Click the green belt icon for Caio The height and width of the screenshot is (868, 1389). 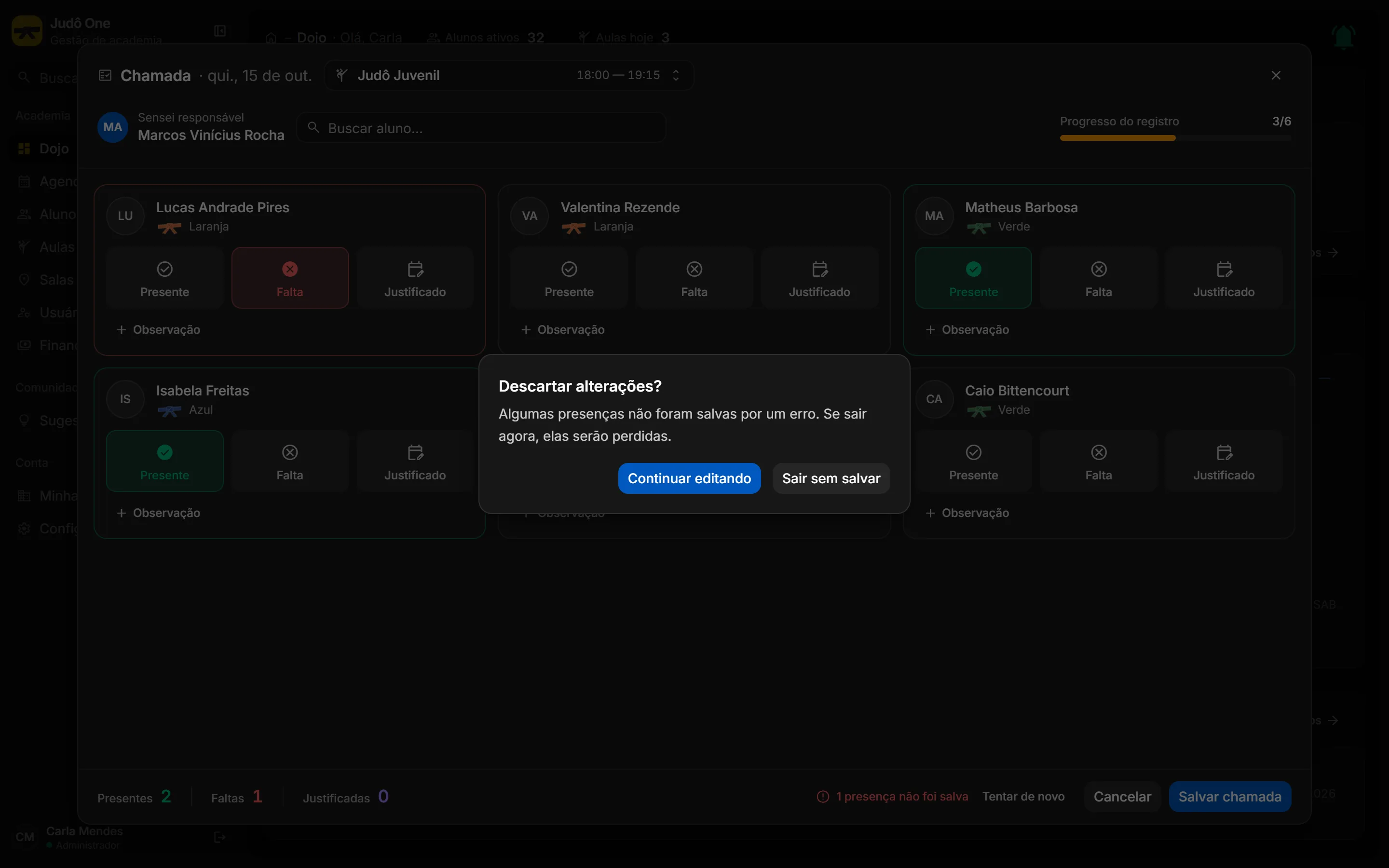(978, 411)
